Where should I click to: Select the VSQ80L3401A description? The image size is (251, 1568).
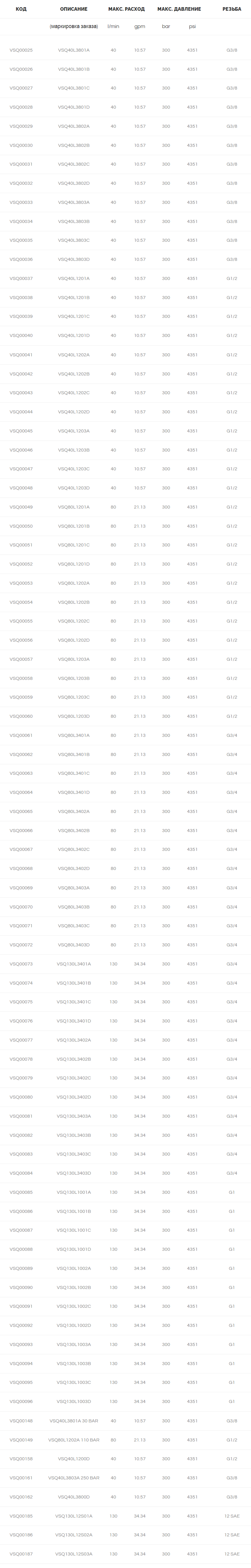point(74,735)
